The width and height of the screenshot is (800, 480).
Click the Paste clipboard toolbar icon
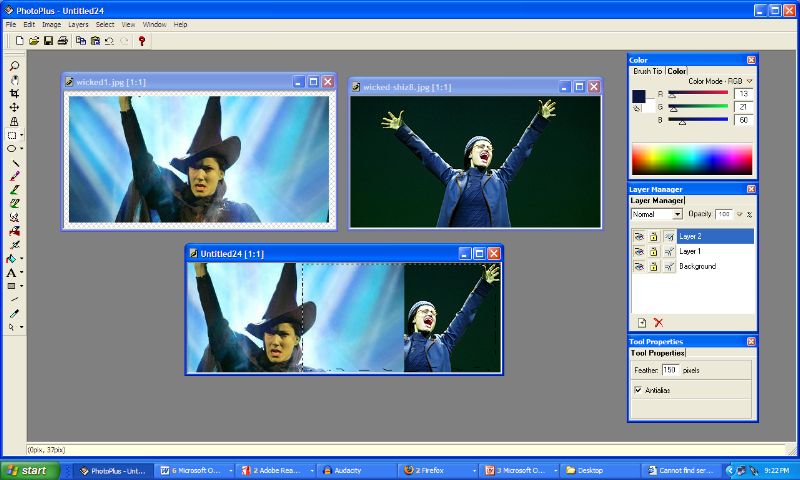tap(95, 41)
